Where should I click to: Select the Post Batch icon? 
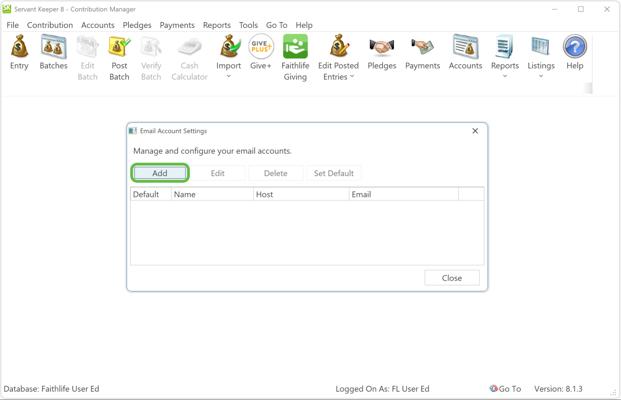(x=119, y=48)
